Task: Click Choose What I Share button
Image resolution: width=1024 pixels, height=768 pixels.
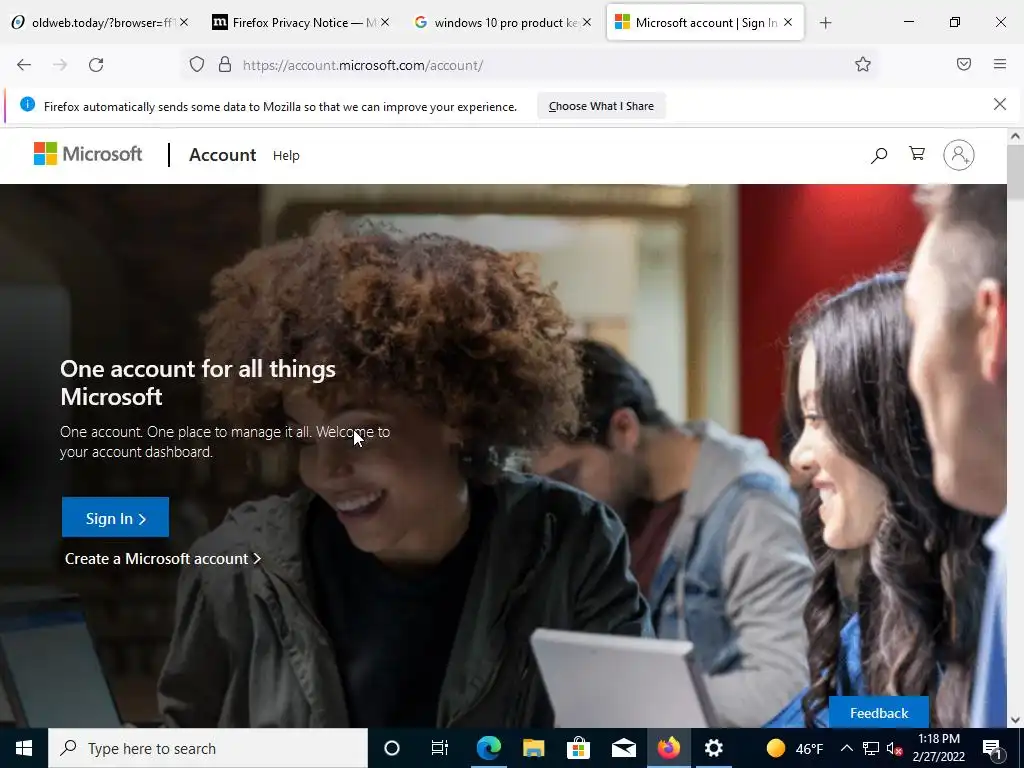Action: (601, 106)
